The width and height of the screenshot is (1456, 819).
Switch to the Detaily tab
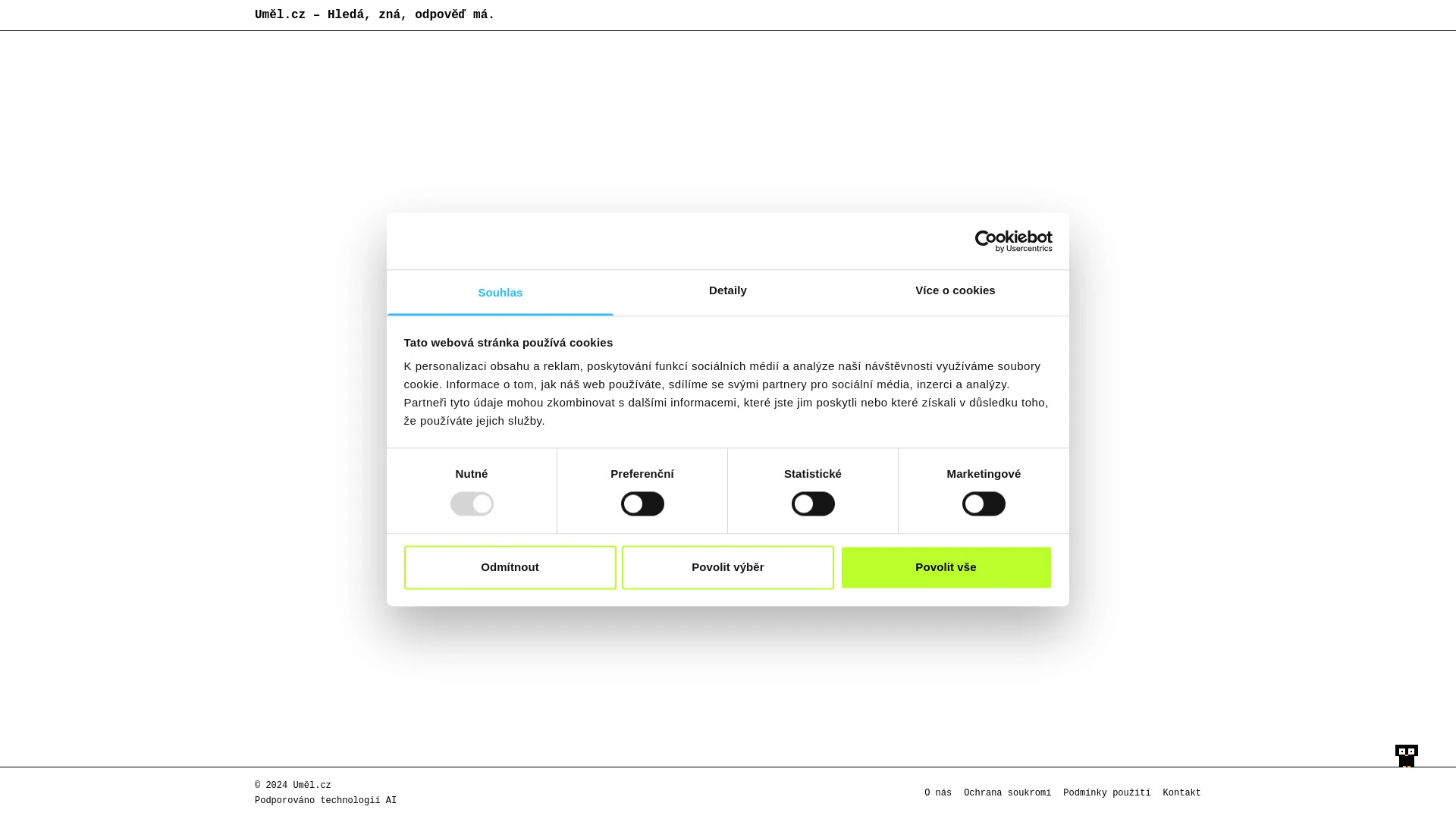click(728, 292)
